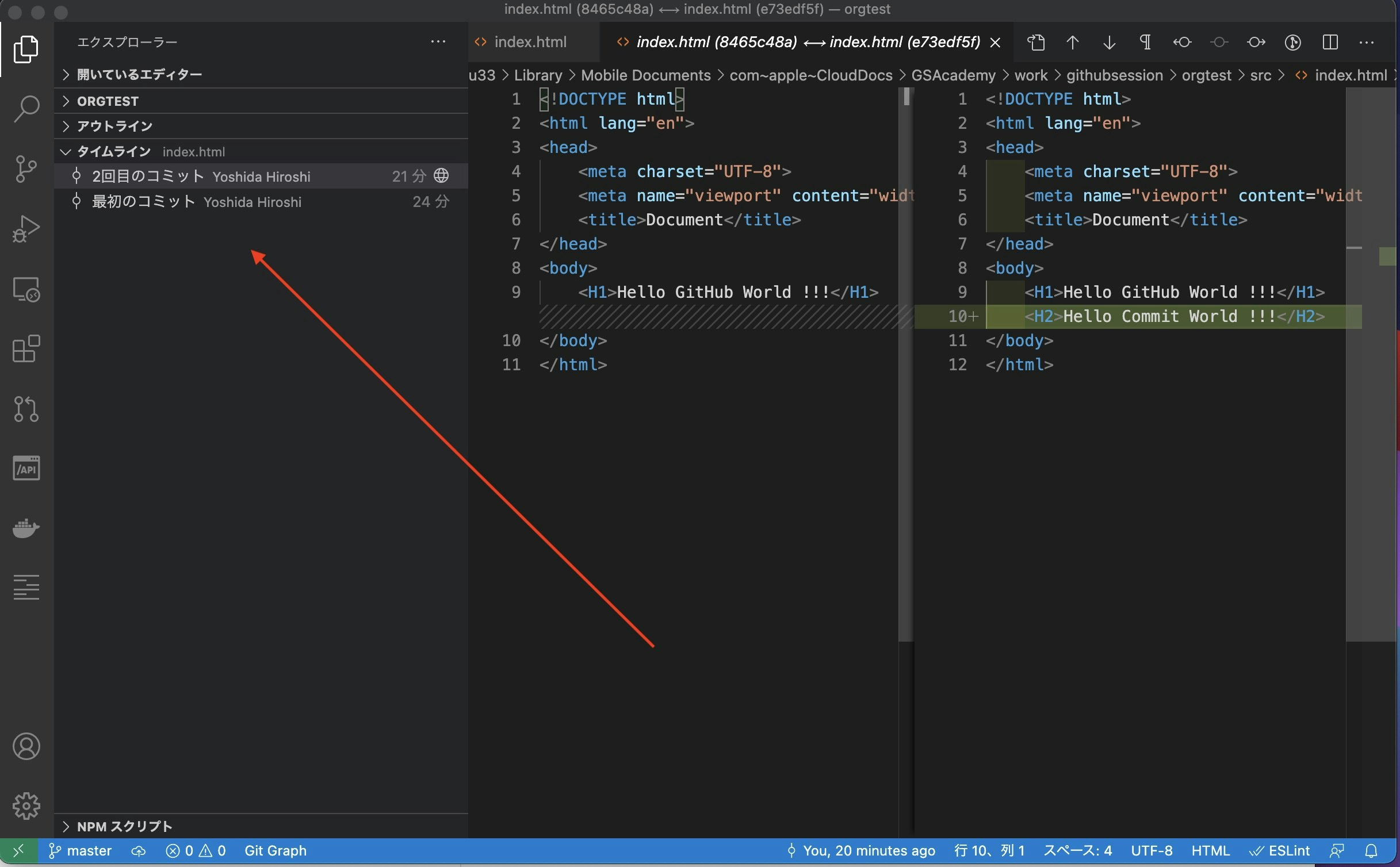Open Git Graph from status bar

(275, 851)
